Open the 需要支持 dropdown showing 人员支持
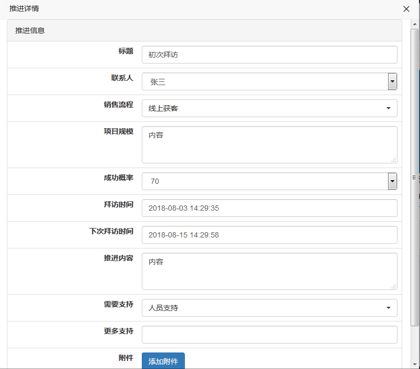The width and height of the screenshot is (420, 369). pos(269,308)
